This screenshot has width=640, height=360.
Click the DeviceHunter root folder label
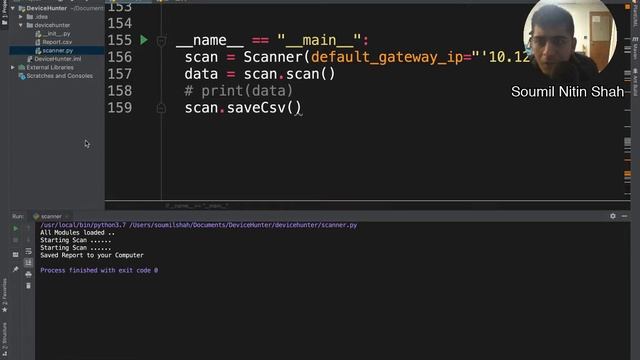[x=47, y=8]
